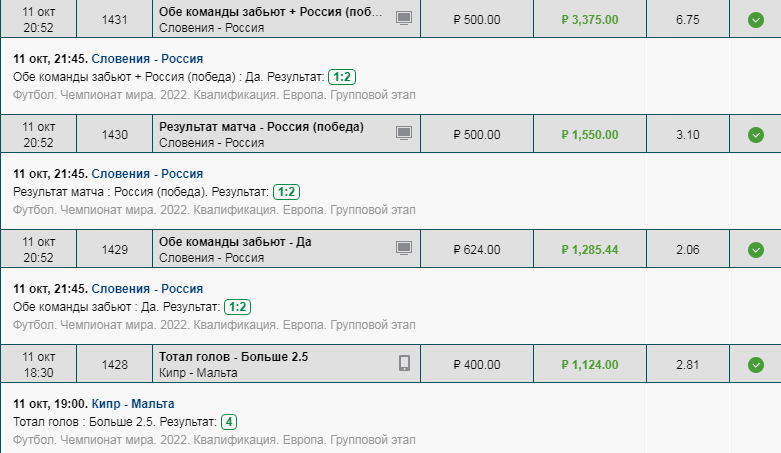781x453 pixels.
Task: Click mobile phone icon on bet 1428
Action: click(404, 363)
